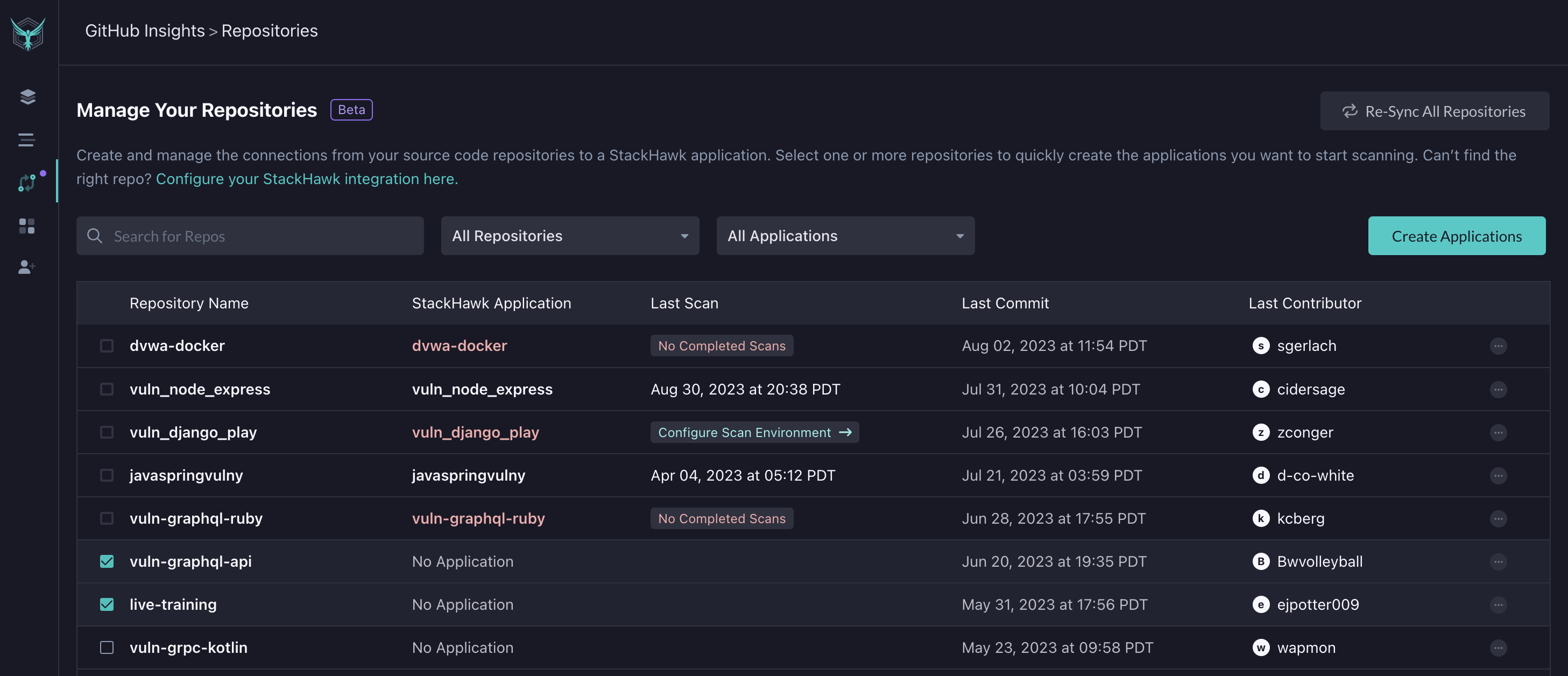Click the StackHawk hawk logo
The image size is (1568, 676).
[28, 33]
